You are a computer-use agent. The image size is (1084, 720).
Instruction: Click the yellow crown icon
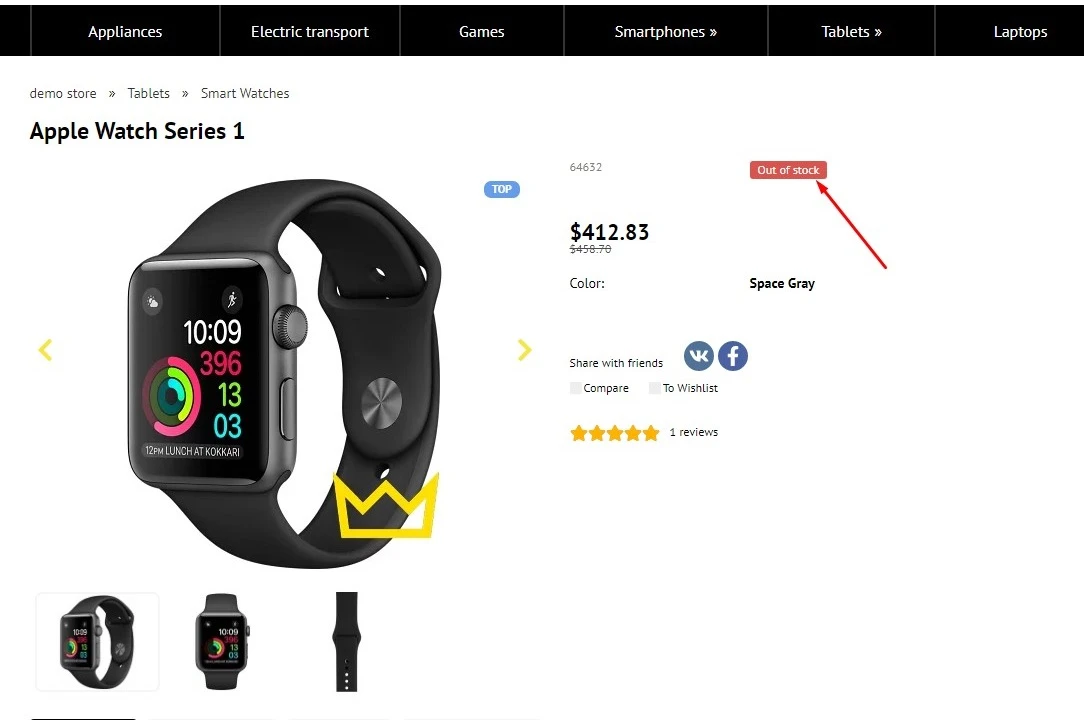click(x=386, y=506)
